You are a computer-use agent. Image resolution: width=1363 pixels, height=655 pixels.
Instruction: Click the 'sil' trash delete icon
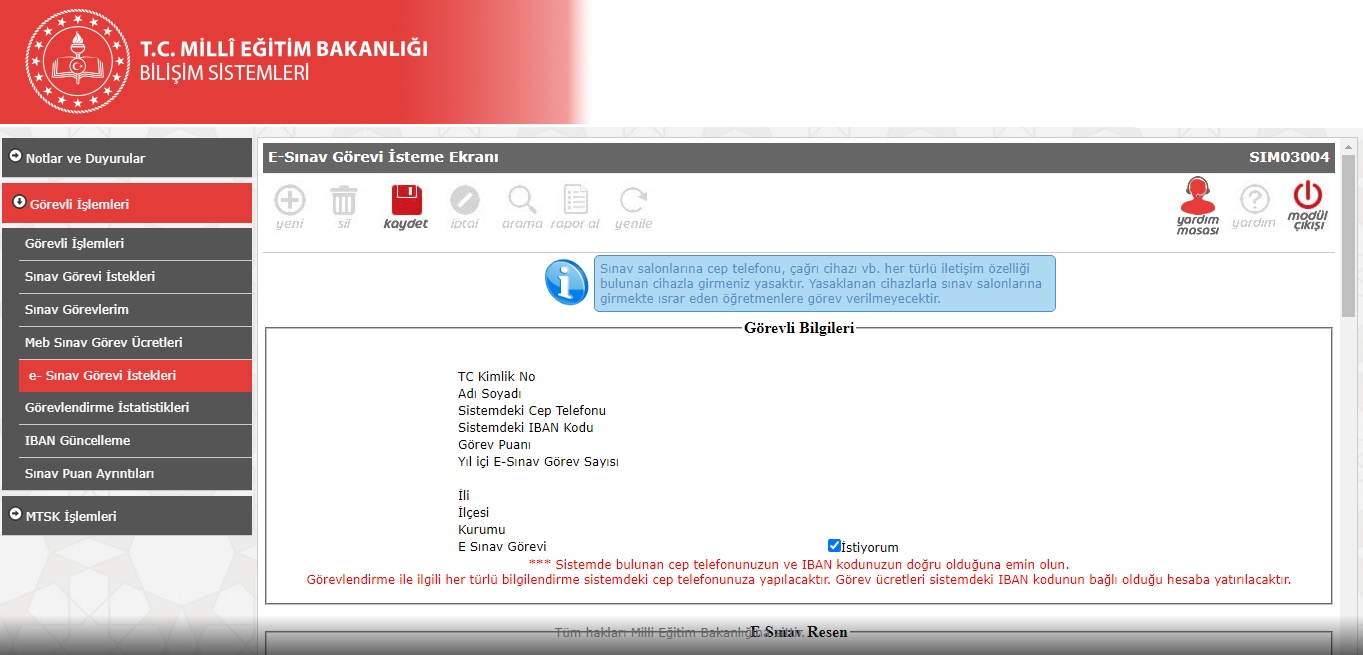tap(344, 203)
